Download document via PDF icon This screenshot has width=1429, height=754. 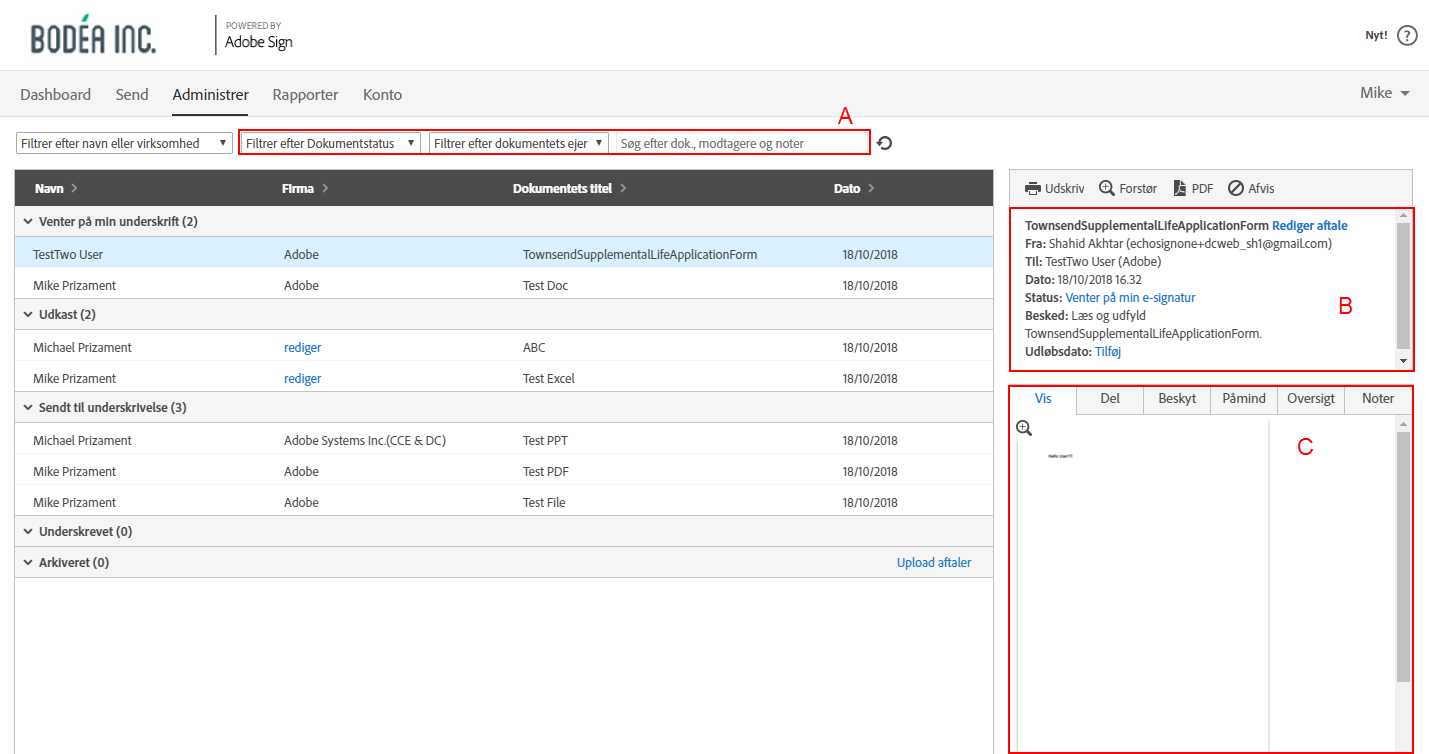click(1180, 188)
